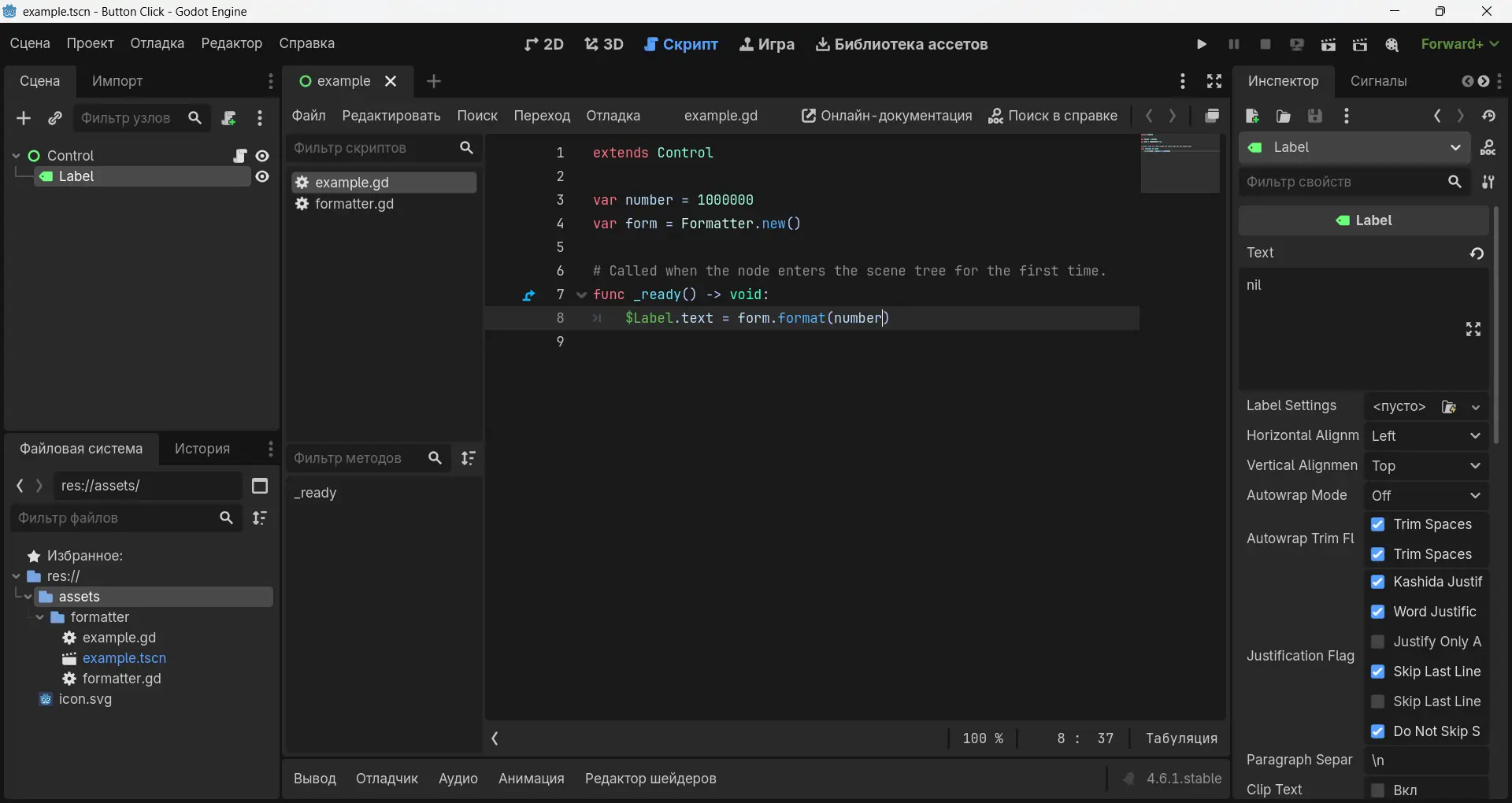Open the Autowrap Mode dropdown
The image size is (1512, 803).
coord(1425,496)
